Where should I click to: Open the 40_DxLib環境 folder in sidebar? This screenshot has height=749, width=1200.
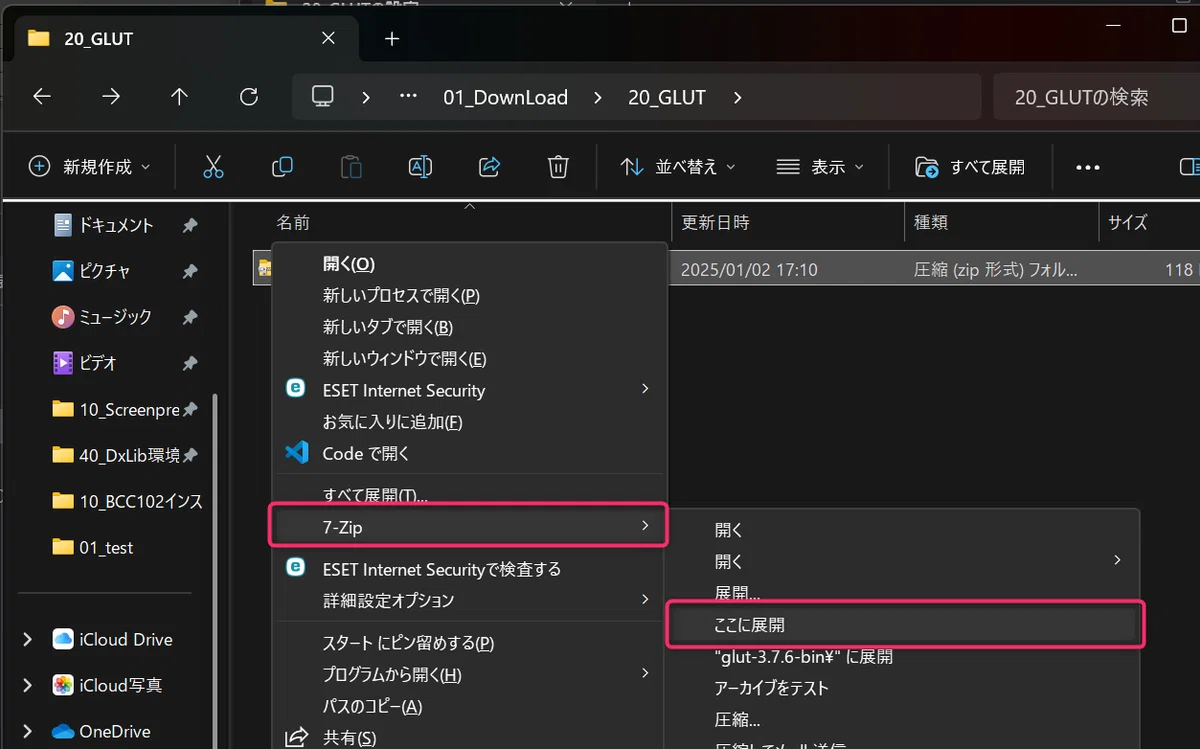coord(129,455)
